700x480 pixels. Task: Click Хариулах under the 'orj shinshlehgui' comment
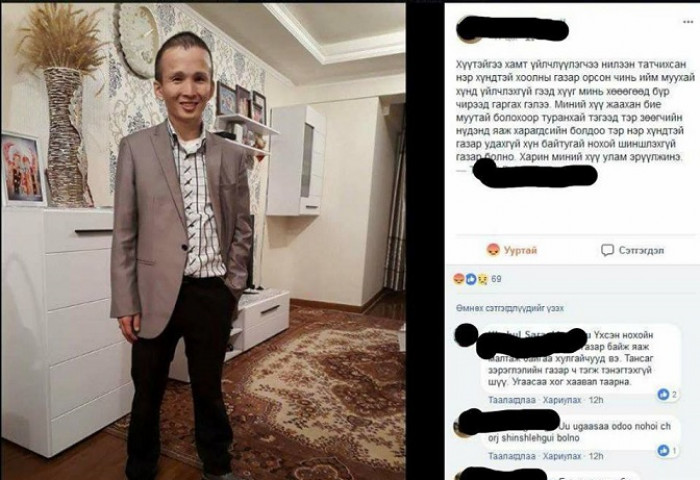[562, 456]
